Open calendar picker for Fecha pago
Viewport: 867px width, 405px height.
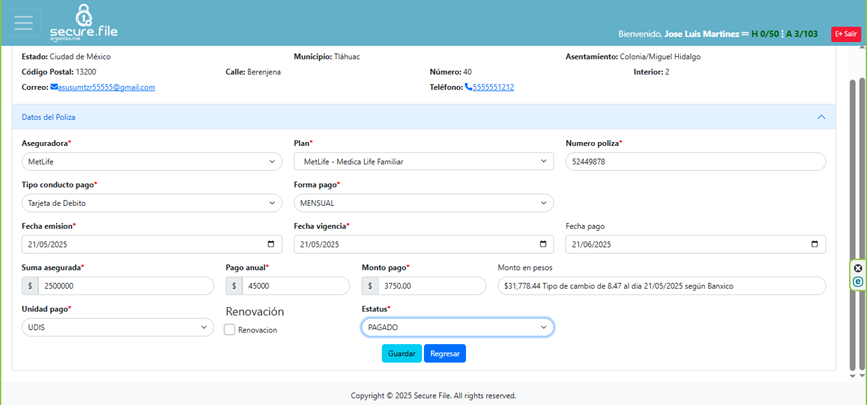[816, 245]
